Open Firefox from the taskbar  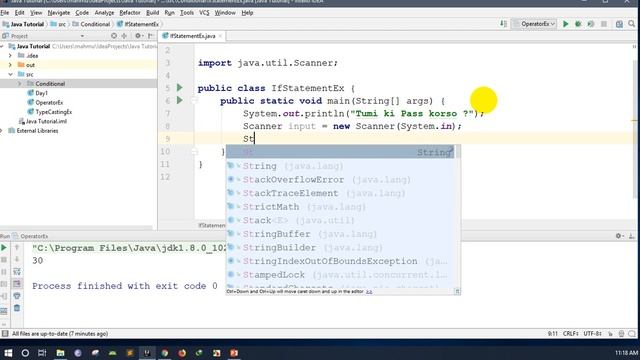[x=182, y=353]
